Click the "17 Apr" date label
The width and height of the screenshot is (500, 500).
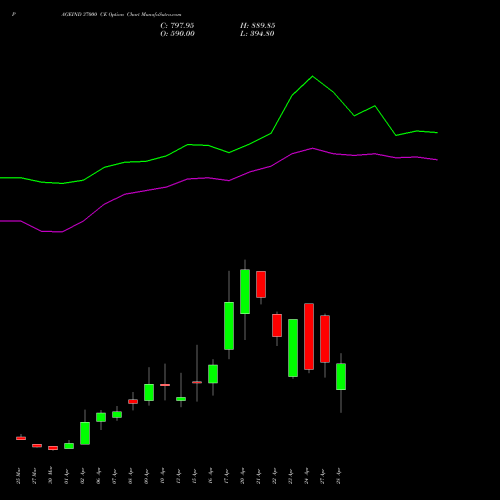[227, 476]
